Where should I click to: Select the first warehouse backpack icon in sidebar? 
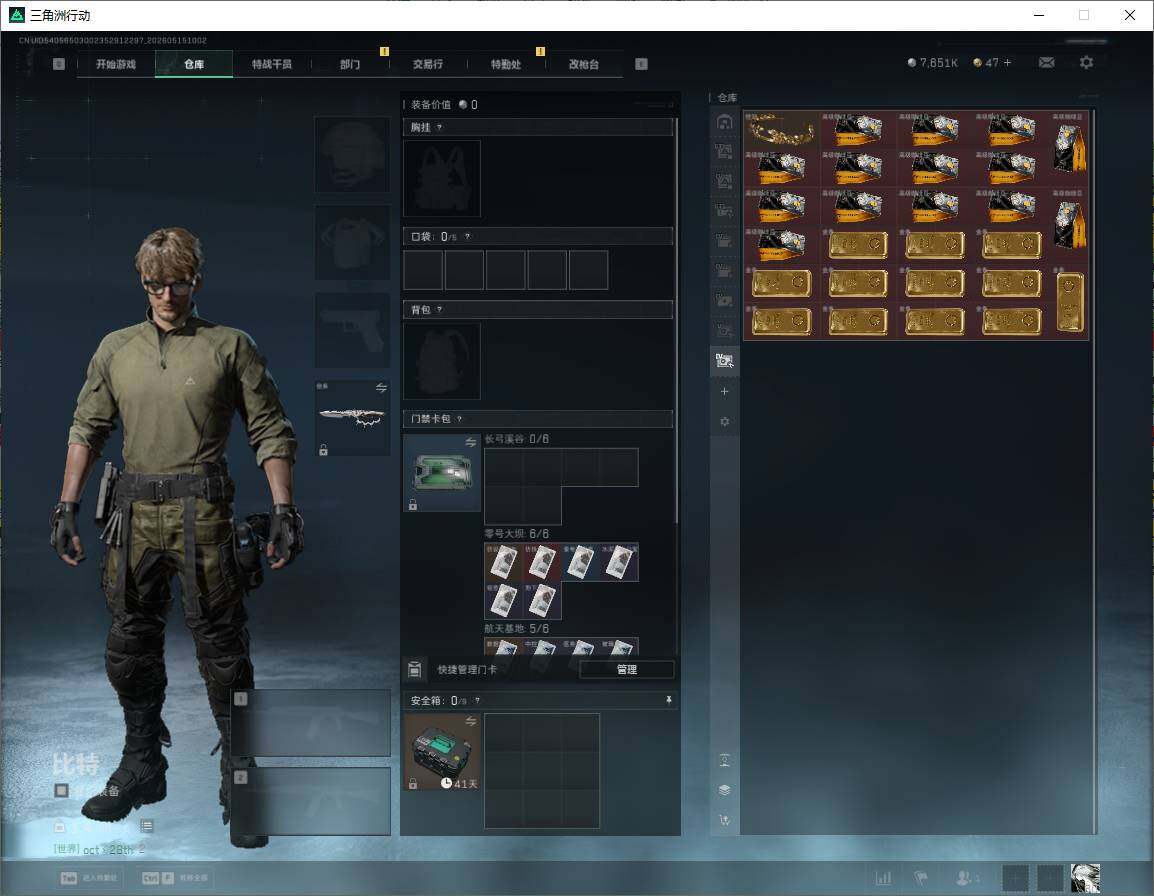[724, 122]
